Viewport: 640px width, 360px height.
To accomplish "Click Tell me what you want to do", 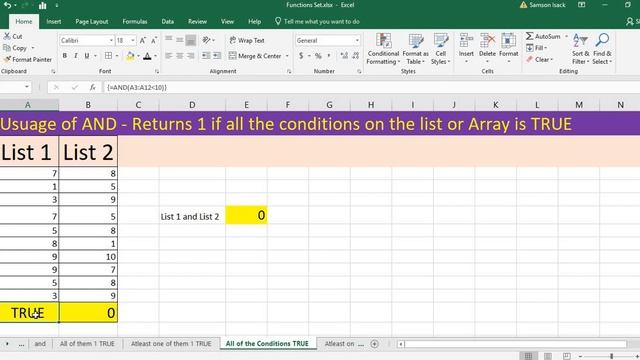I will (317, 22).
